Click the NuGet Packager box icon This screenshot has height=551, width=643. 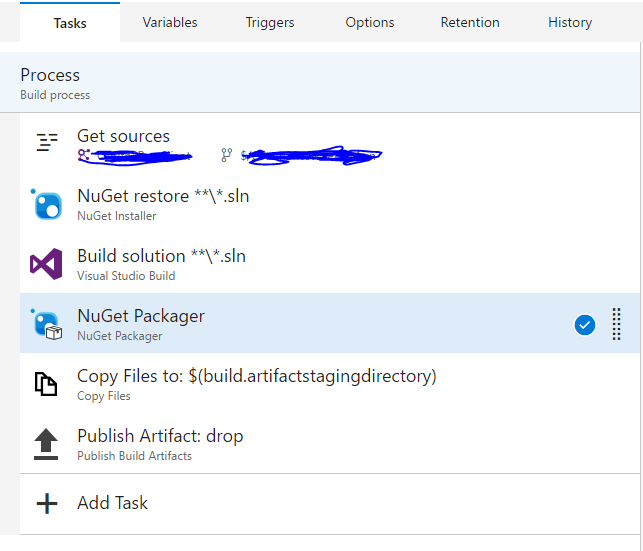47,324
